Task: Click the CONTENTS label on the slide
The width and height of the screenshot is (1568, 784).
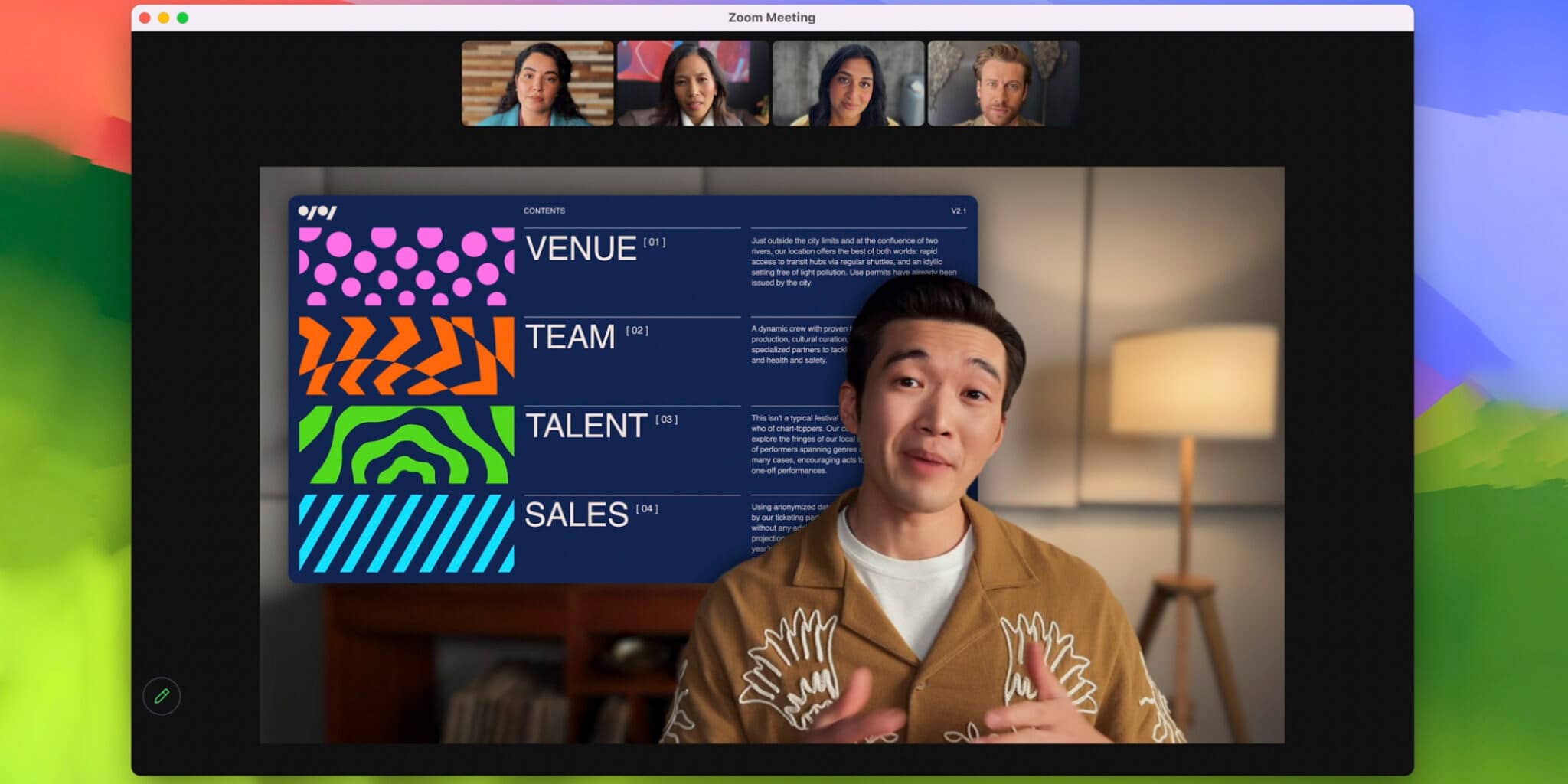Action: 544,211
